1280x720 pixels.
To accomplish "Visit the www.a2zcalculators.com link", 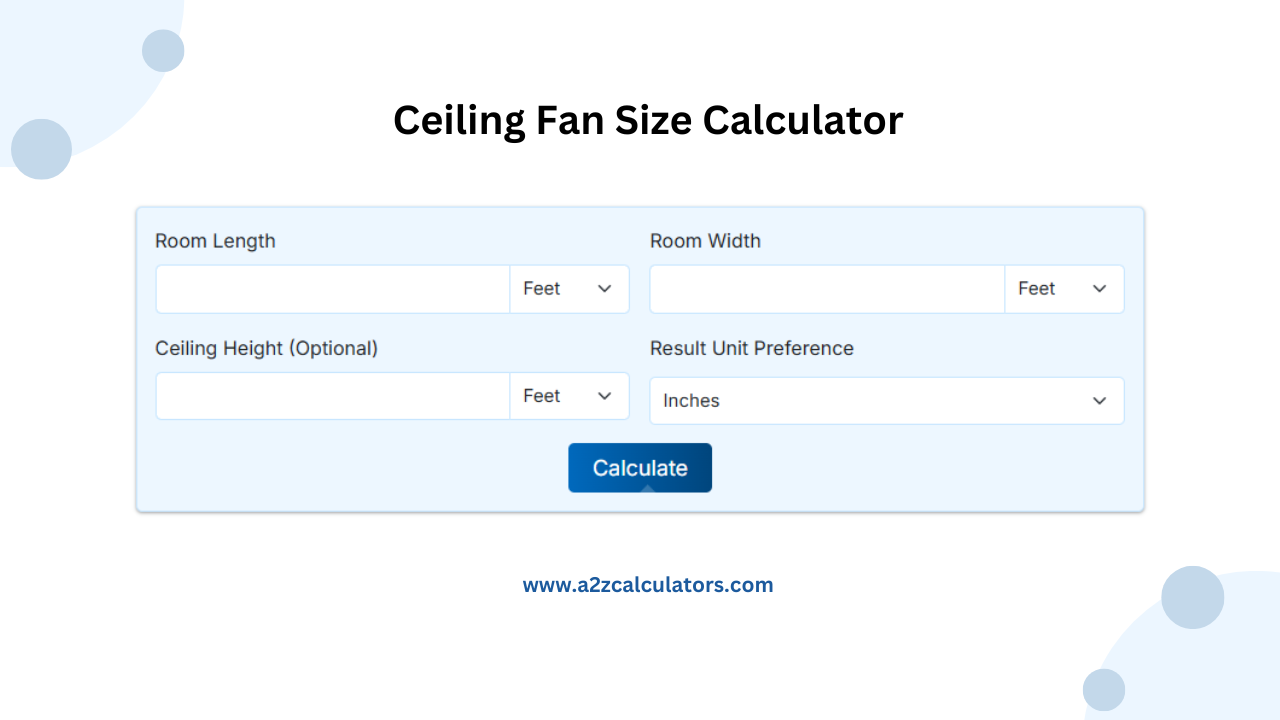I will [648, 584].
